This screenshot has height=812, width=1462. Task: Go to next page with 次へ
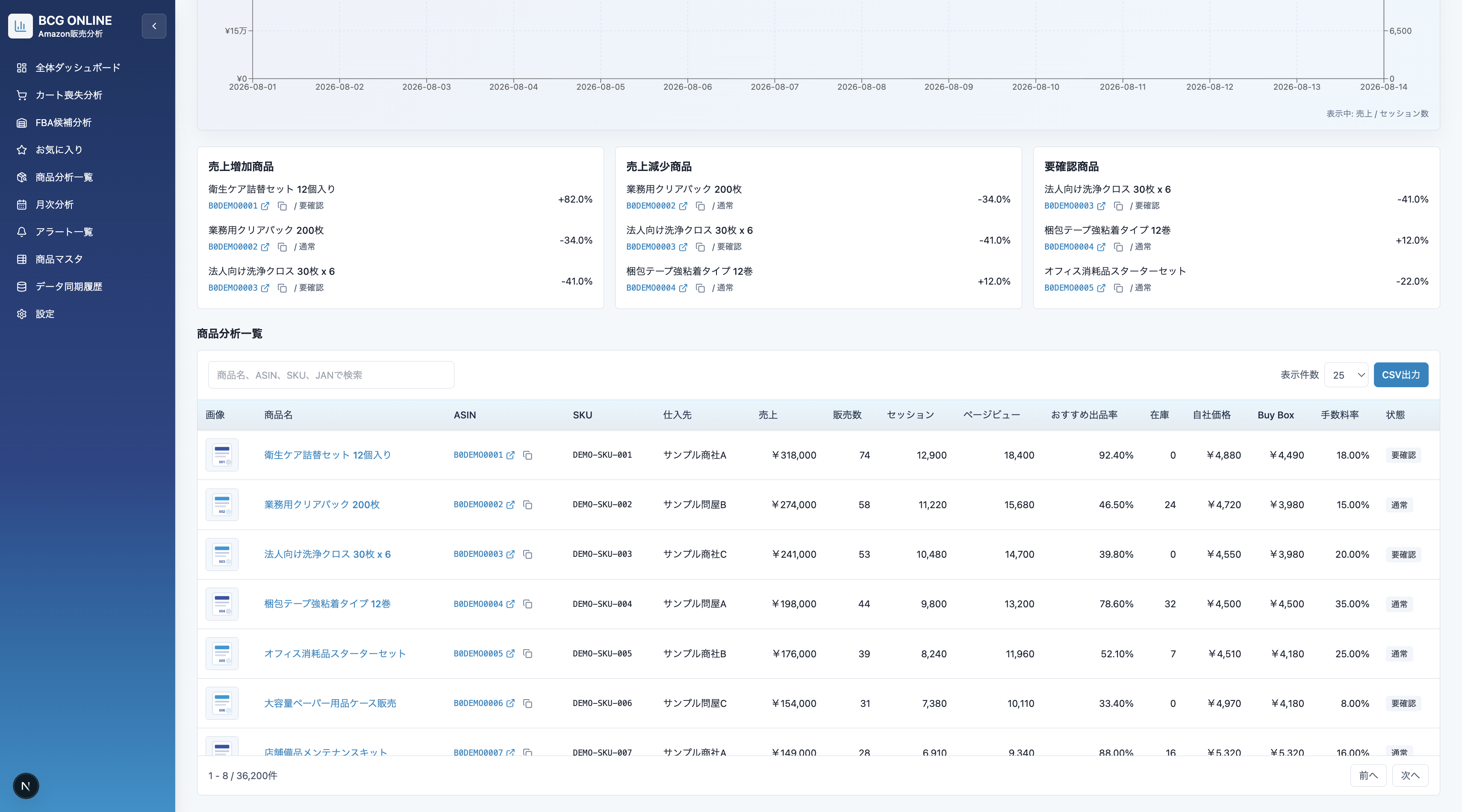point(1410,776)
